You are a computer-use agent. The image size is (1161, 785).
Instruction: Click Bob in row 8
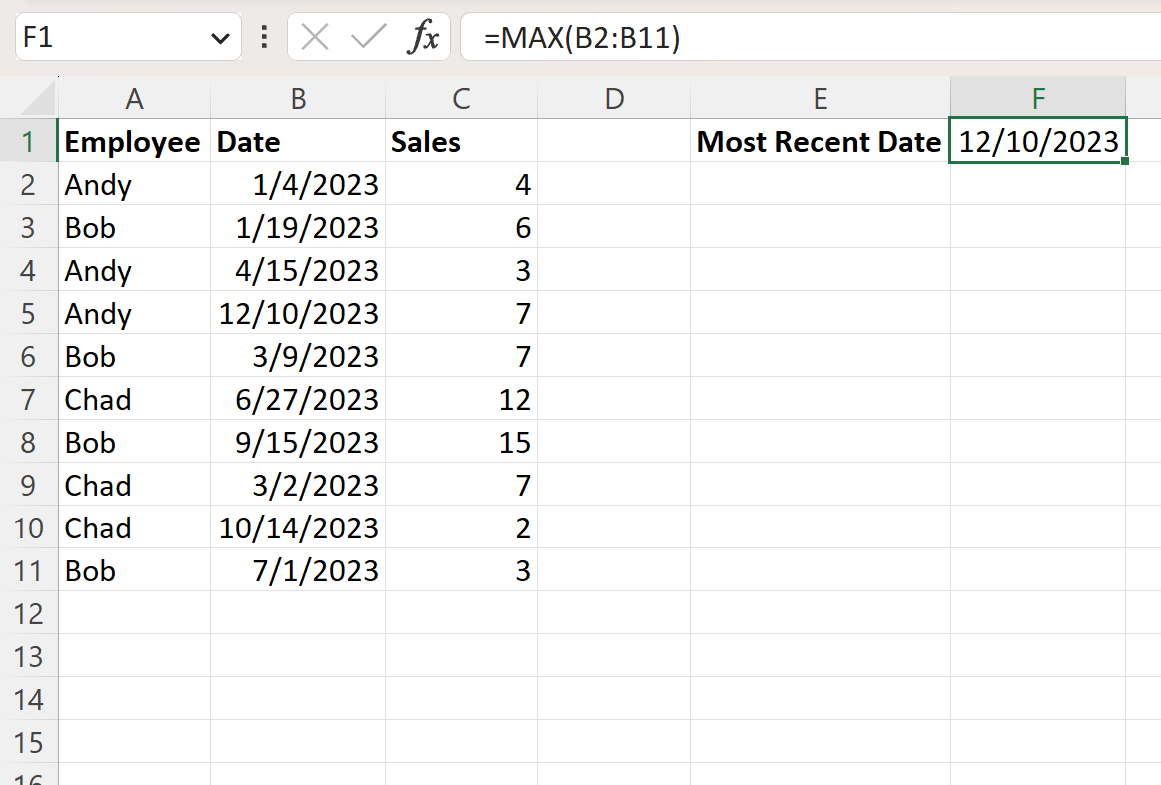click(134, 441)
